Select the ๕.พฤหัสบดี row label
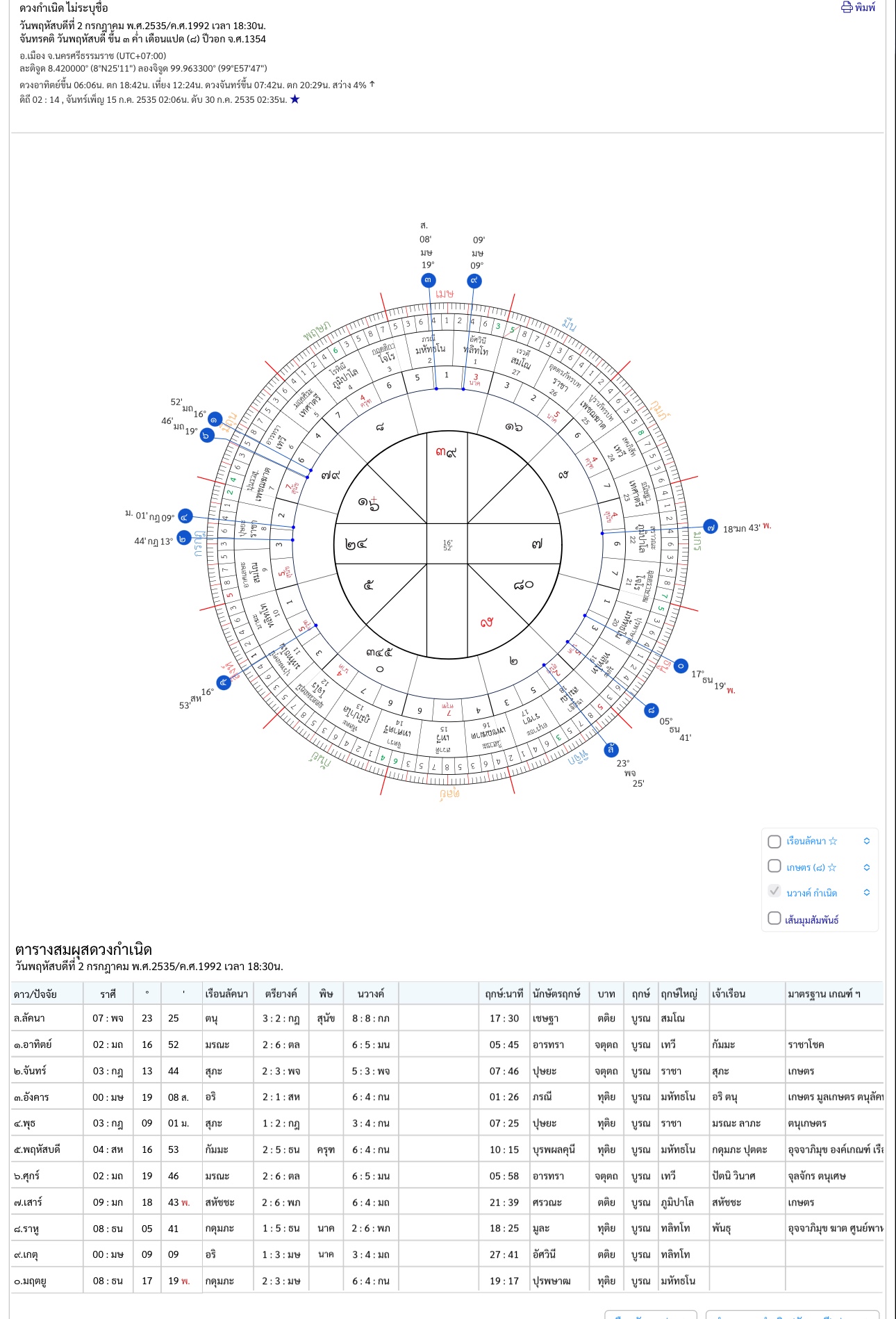Viewport: 896px width, 1319px height. coord(37,1149)
